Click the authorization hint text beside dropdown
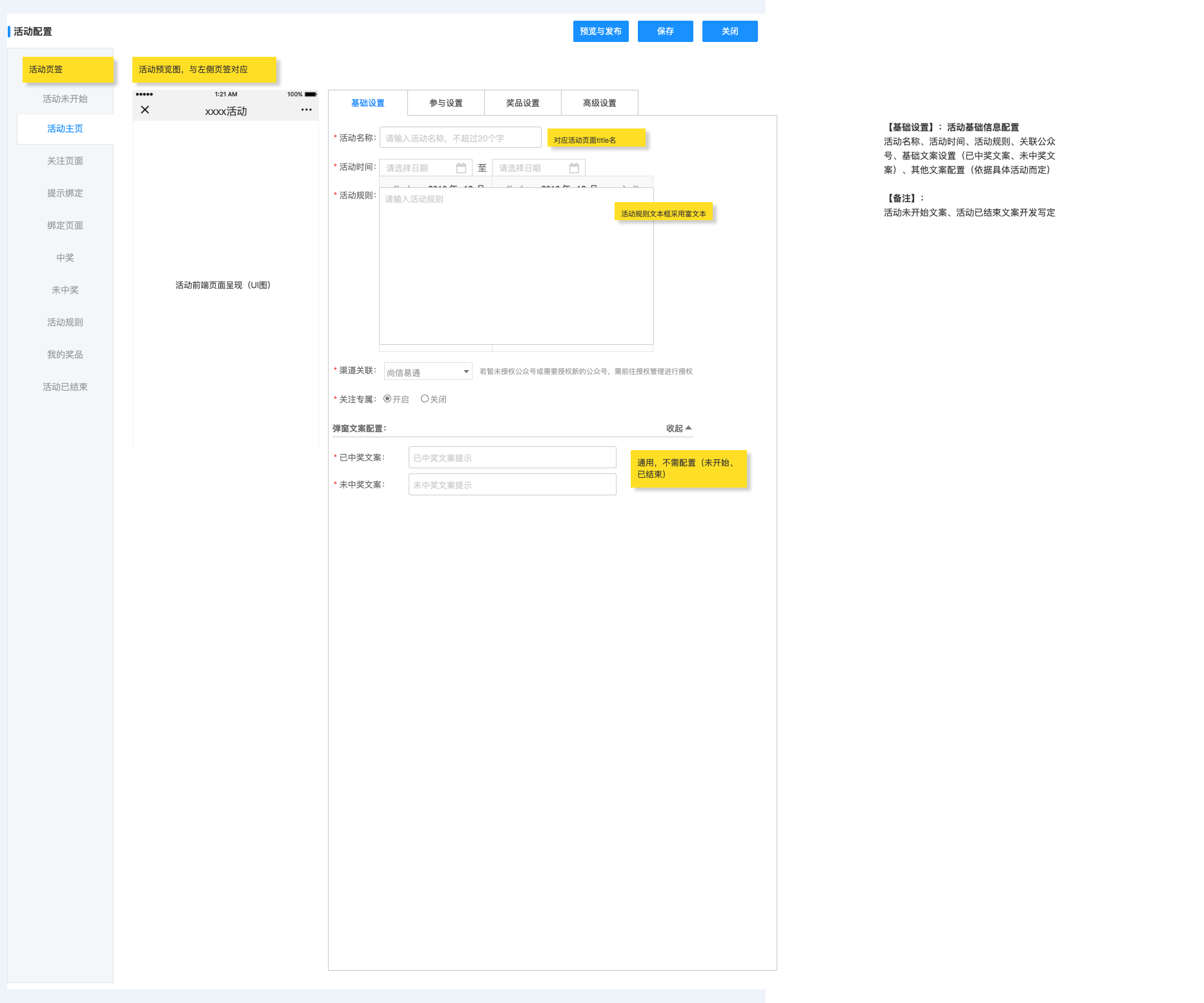The height and width of the screenshot is (1003, 1204). click(x=586, y=371)
